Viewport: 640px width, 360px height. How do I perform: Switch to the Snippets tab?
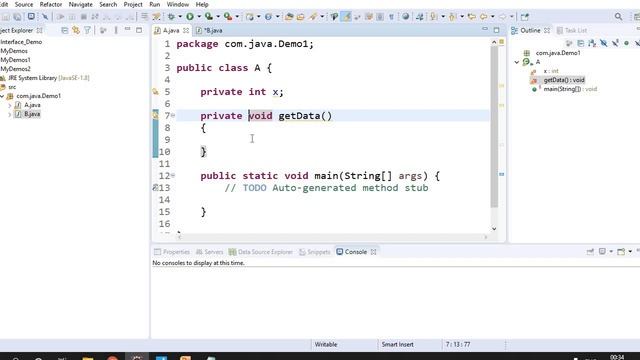[x=315, y=252]
